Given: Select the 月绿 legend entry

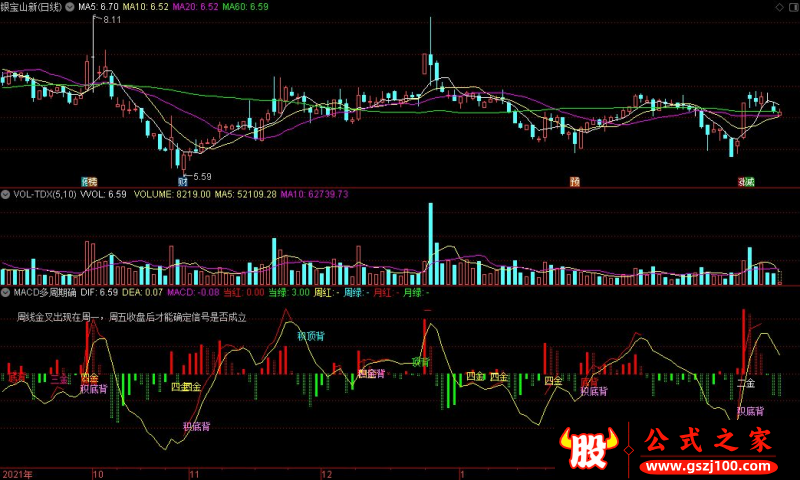Looking at the screenshot, I should tap(416, 293).
